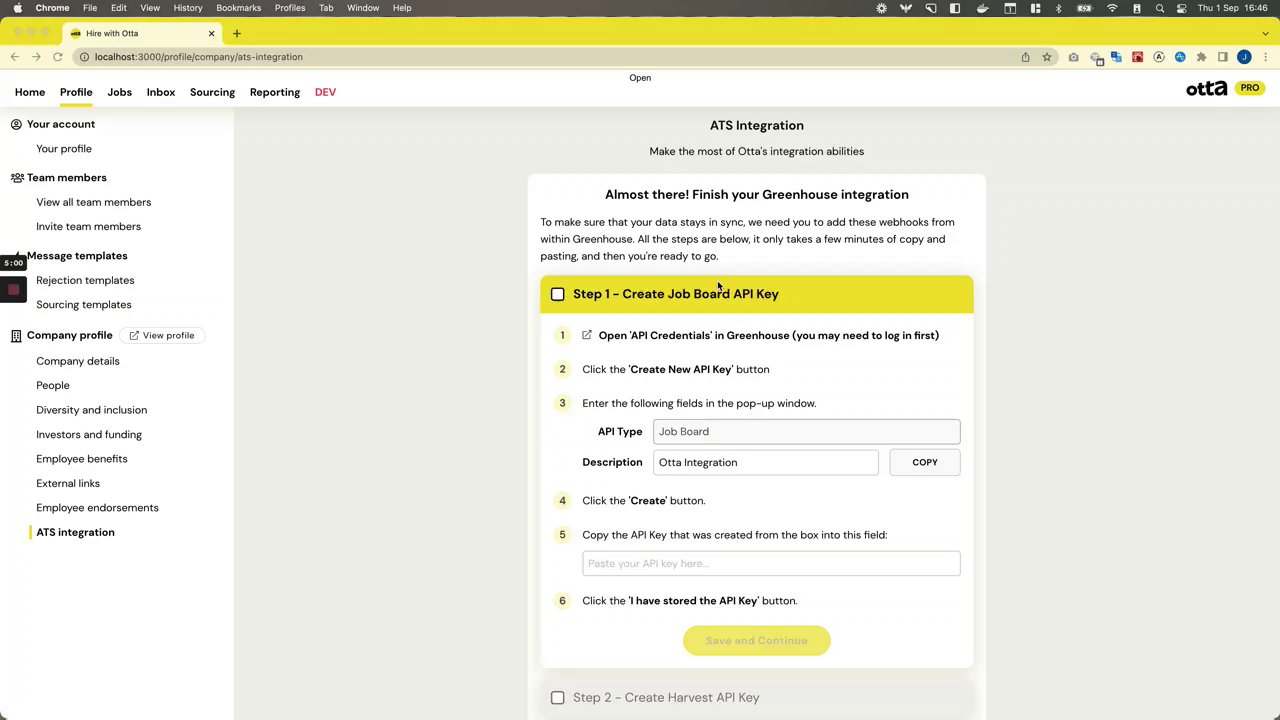
Task: Click the red extension icon in Chrome toolbar
Action: 1137,57
